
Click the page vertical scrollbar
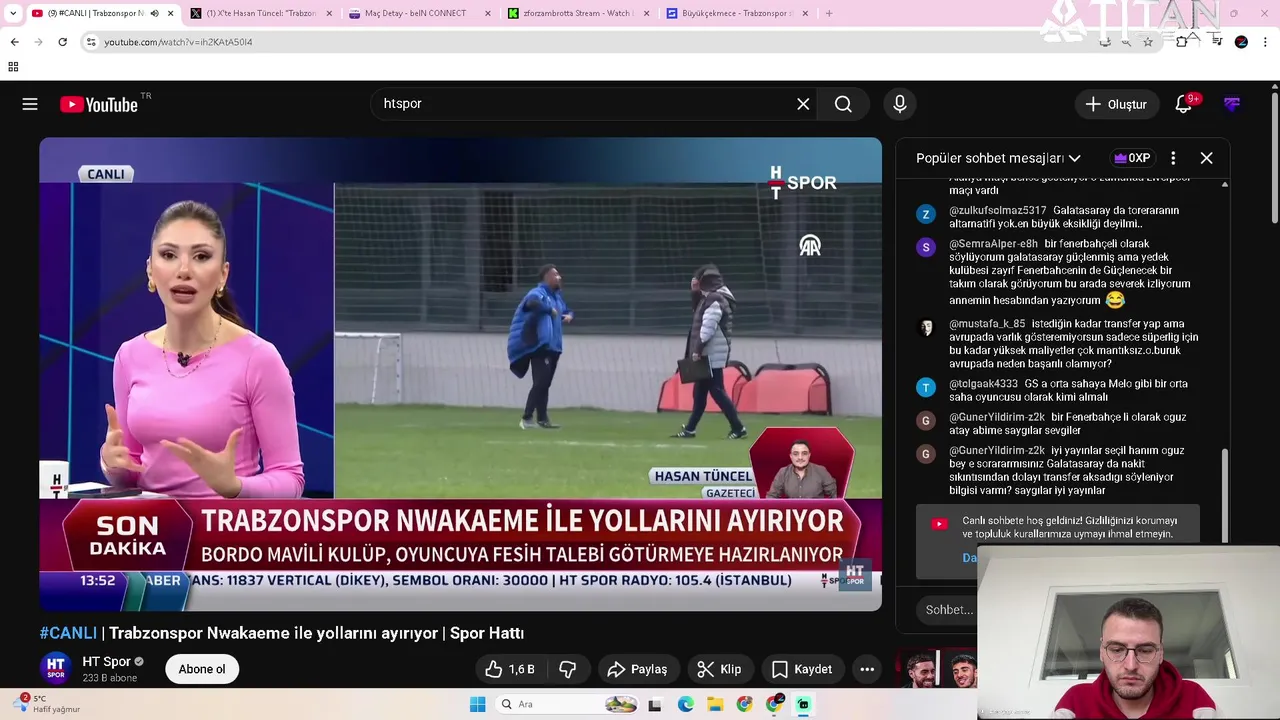pyautogui.click(x=1274, y=160)
